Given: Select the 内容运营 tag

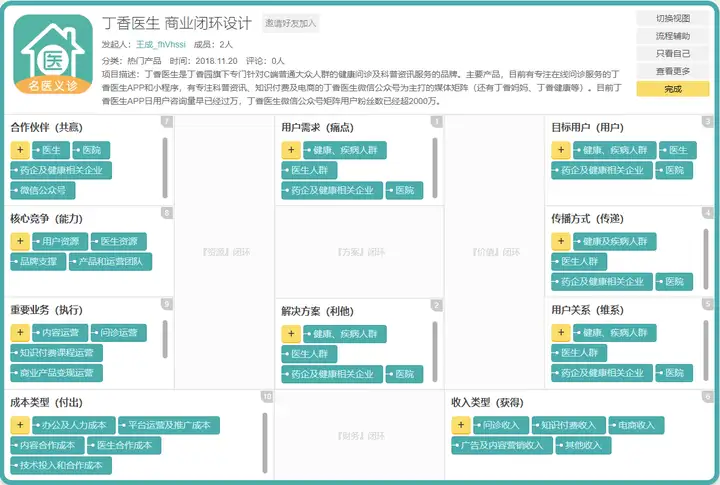Looking at the screenshot, I should coord(60,333).
